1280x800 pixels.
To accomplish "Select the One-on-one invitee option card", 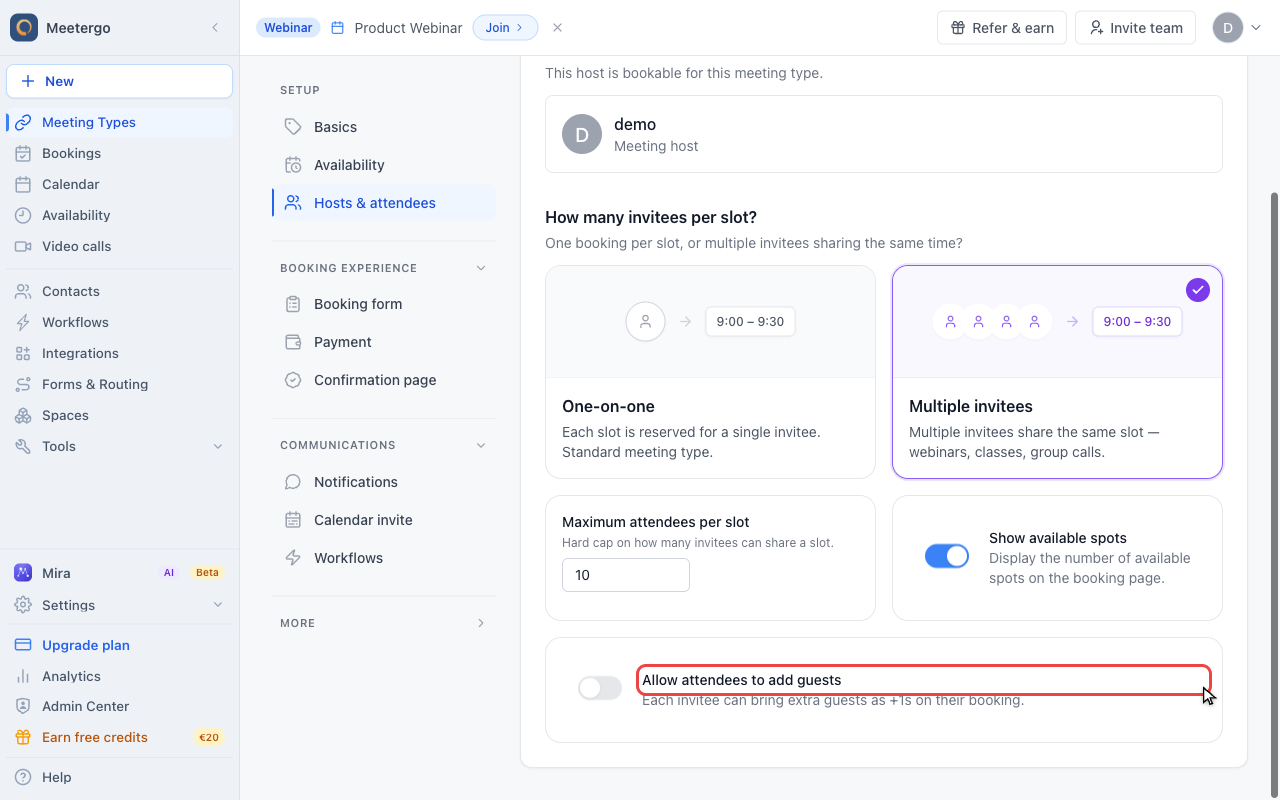I will tap(710, 372).
